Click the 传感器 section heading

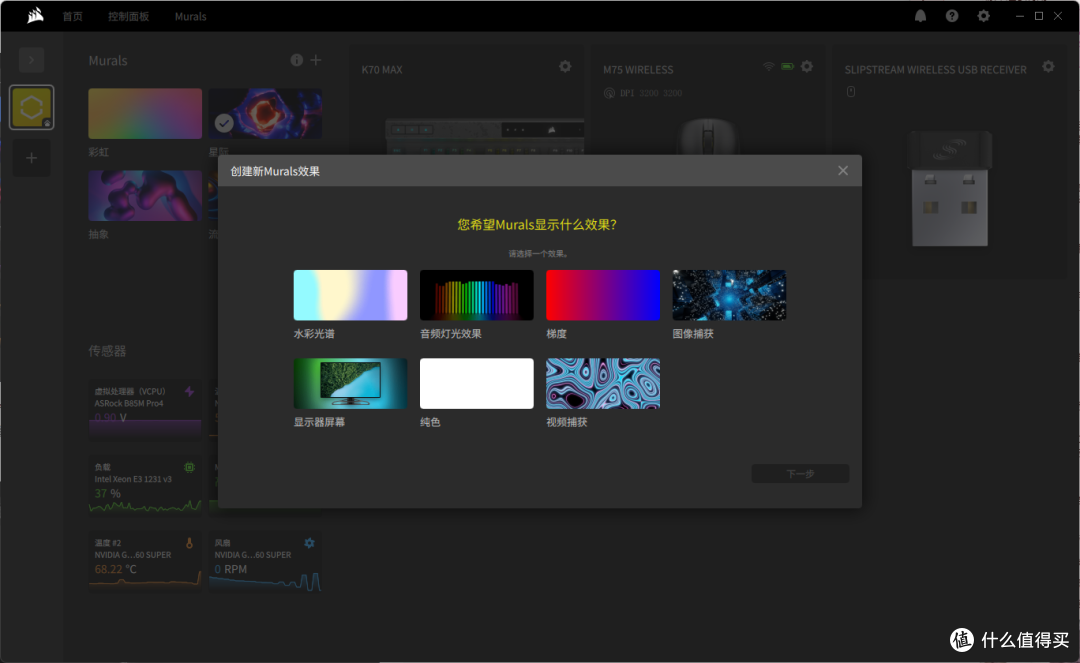point(107,351)
